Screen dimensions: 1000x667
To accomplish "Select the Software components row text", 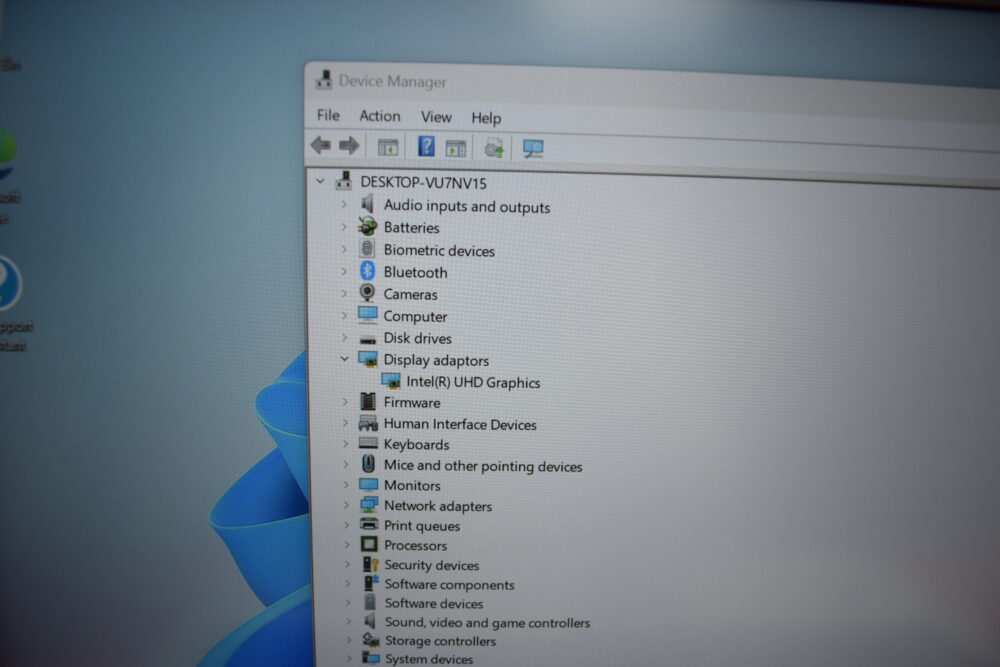I will pyautogui.click(x=449, y=584).
